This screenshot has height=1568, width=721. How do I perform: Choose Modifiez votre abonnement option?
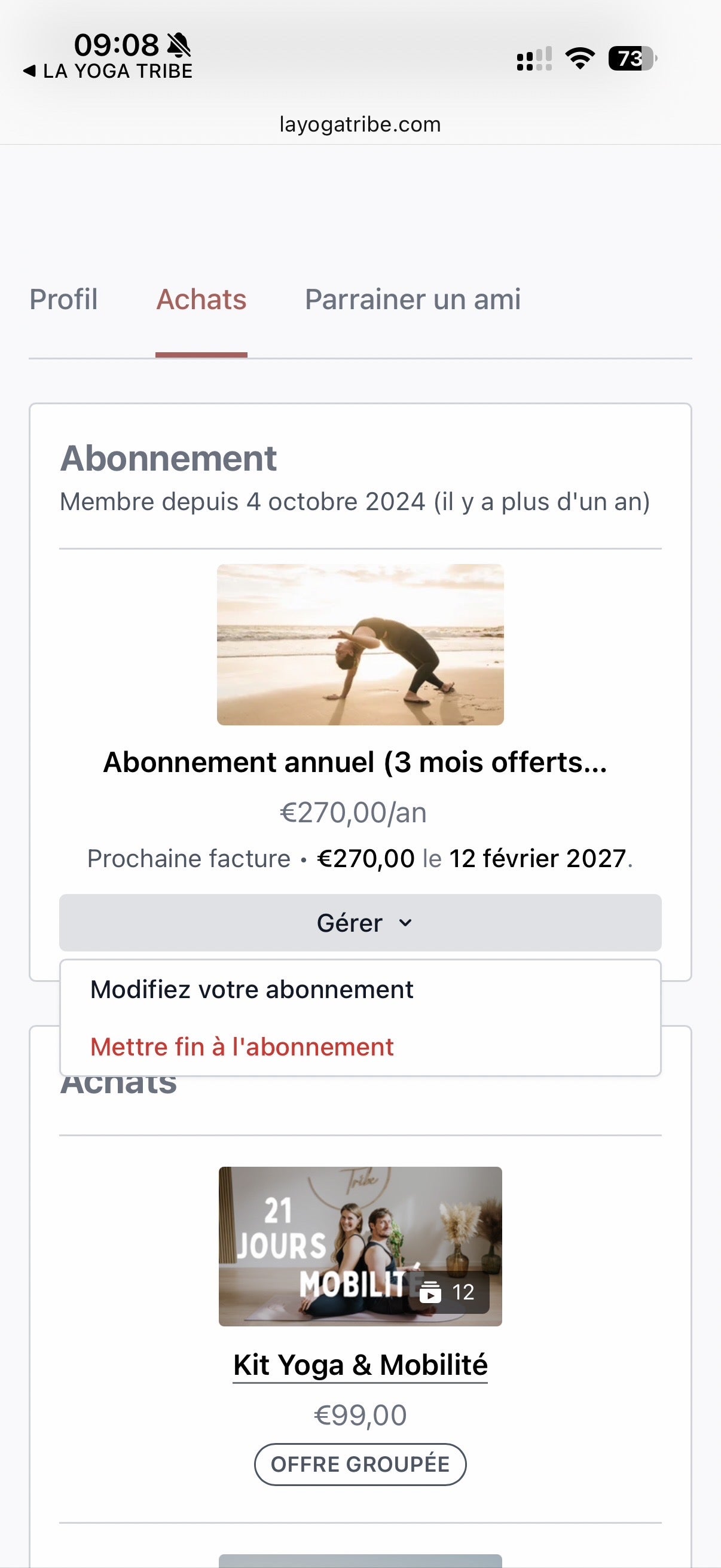point(251,990)
